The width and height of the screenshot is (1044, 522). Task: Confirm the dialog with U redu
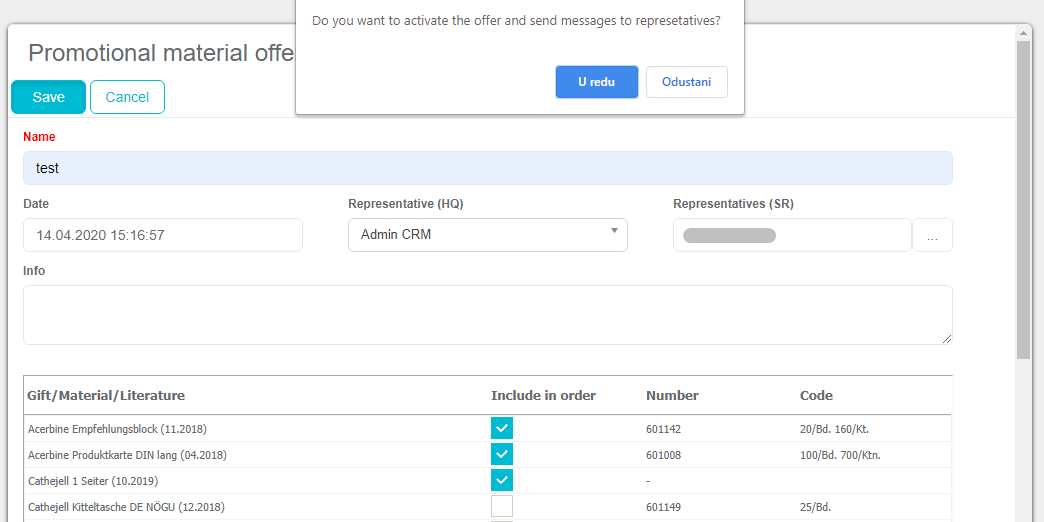coord(596,82)
